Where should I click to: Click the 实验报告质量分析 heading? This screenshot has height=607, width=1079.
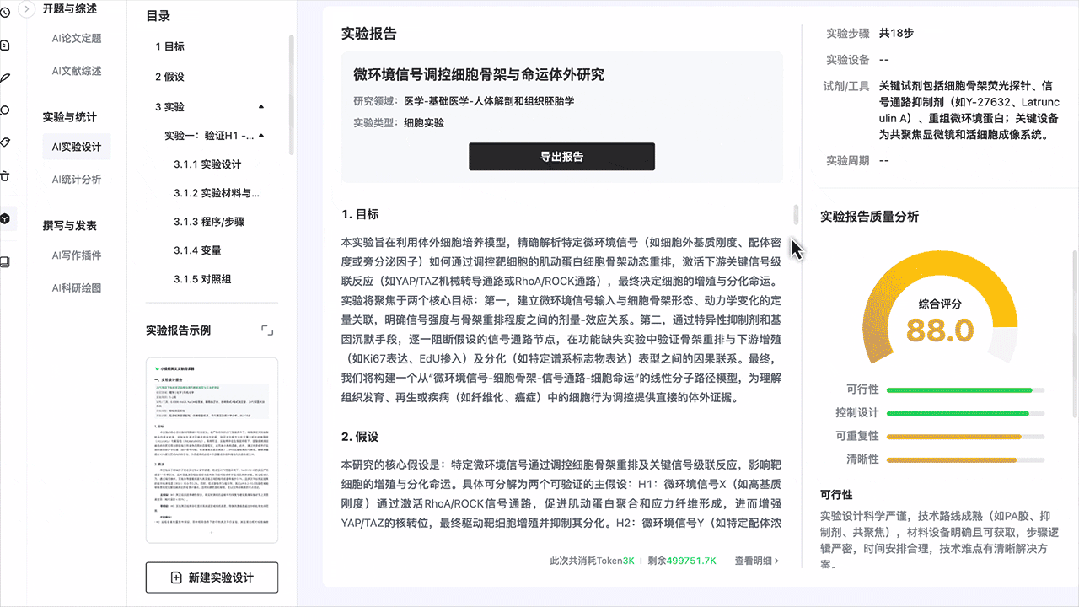[x=869, y=217]
